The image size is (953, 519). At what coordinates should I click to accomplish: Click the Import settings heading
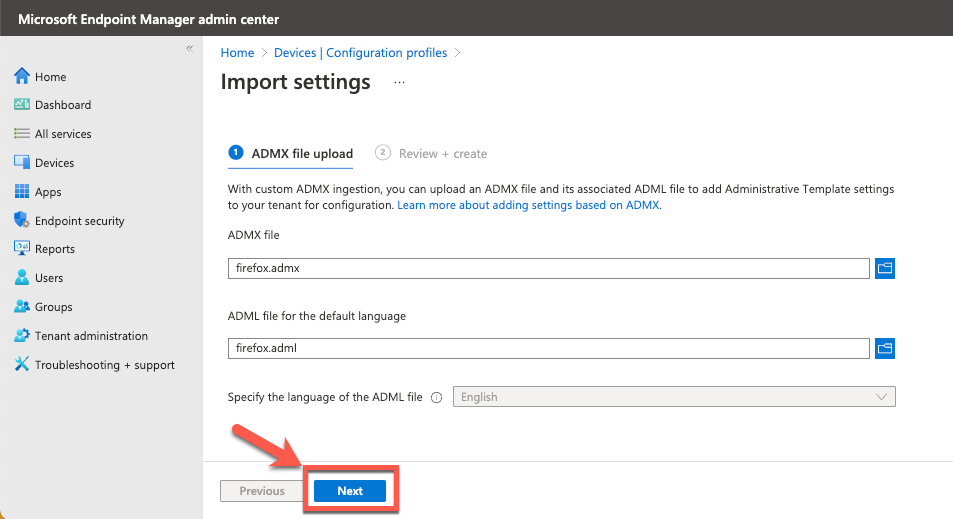click(x=295, y=82)
